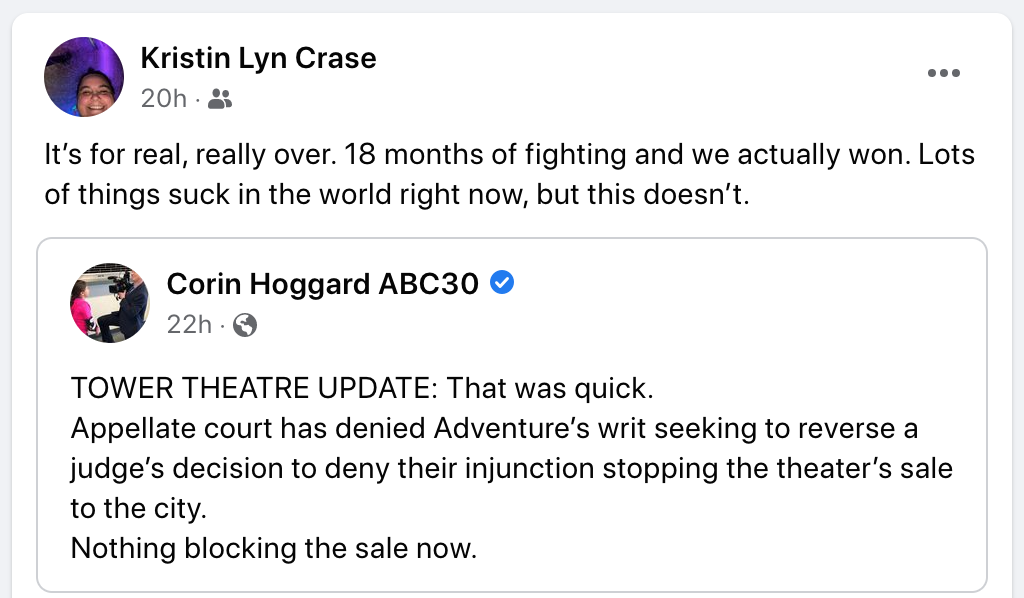Open the three-dot post options menu
The width and height of the screenshot is (1024, 598).
[x=943, y=73]
